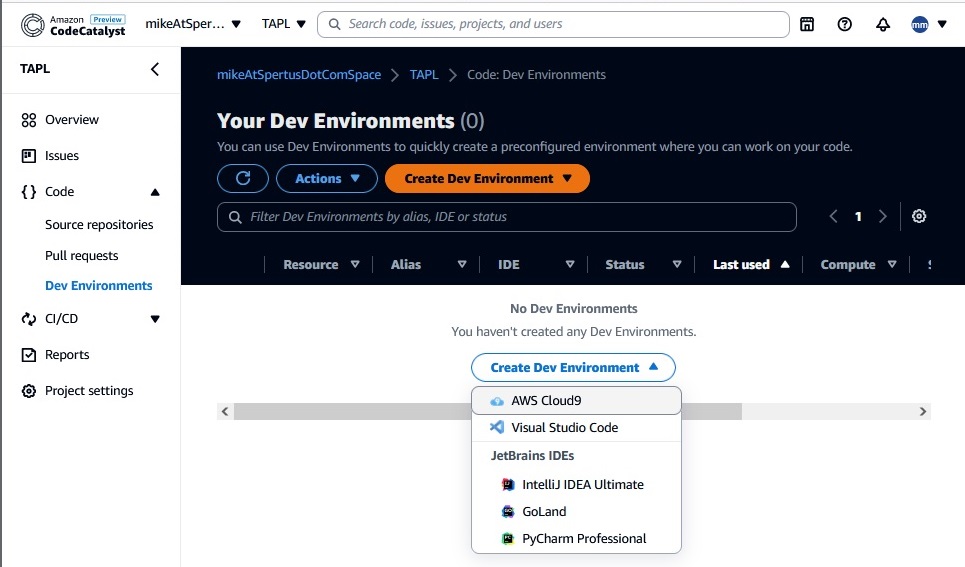The image size is (965, 567).
Task: Follow the TAPL breadcrumb link
Action: point(424,74)
